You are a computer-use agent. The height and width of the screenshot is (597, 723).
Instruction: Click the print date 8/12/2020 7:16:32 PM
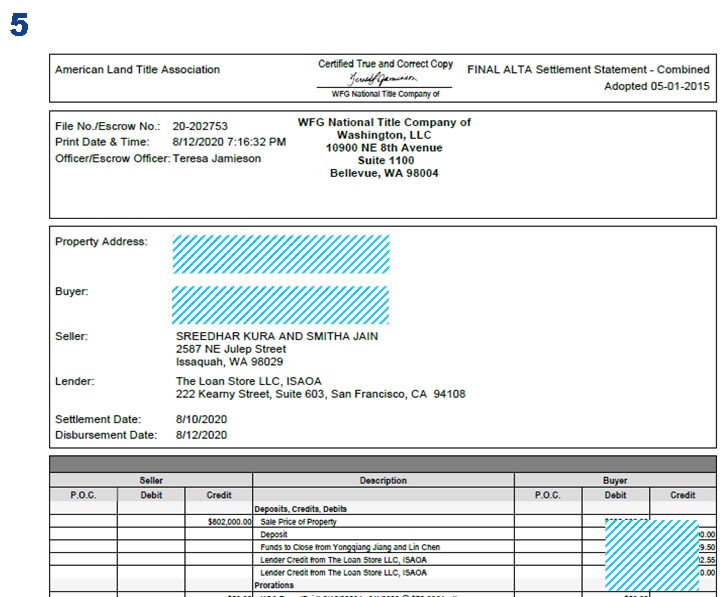tap(229, 142)
